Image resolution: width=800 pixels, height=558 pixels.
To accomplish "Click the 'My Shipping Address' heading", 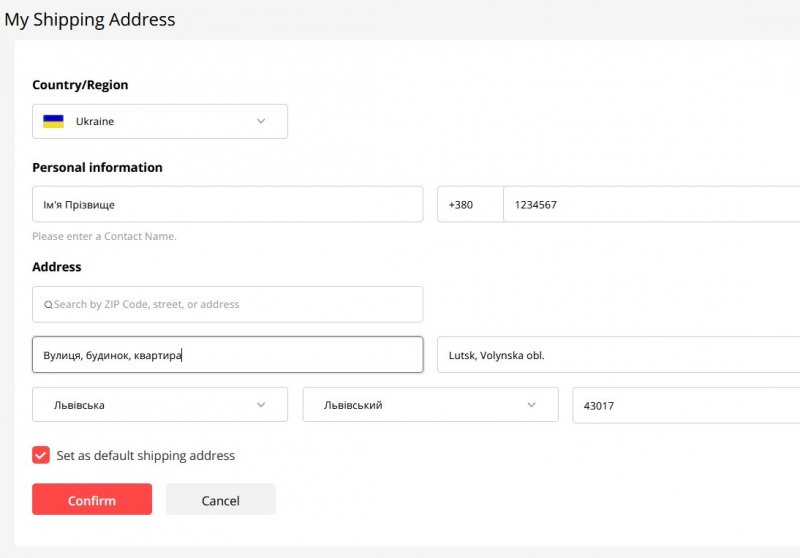I will (90, 19).
